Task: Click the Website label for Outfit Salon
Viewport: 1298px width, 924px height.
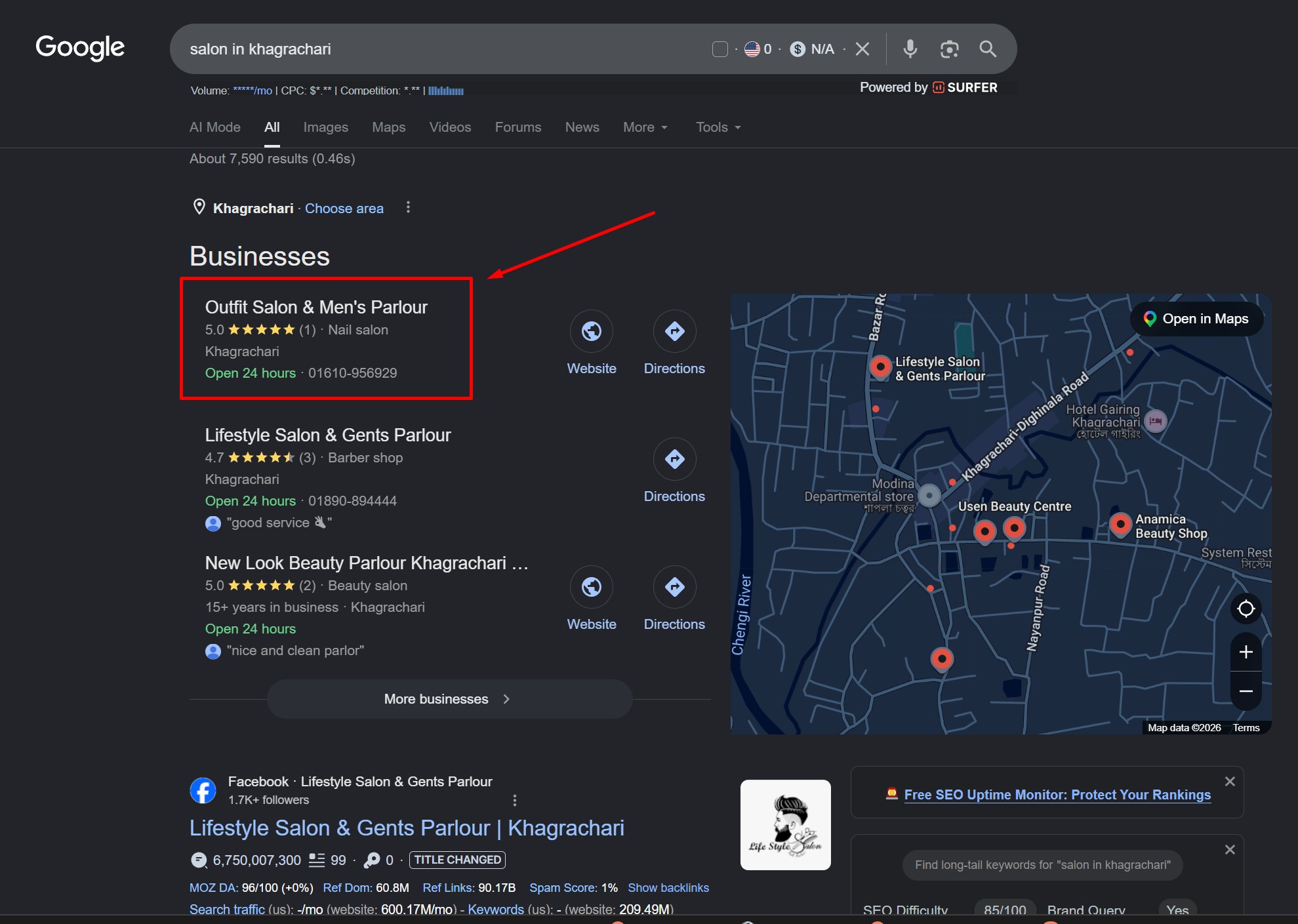Action: click(592, 369)
